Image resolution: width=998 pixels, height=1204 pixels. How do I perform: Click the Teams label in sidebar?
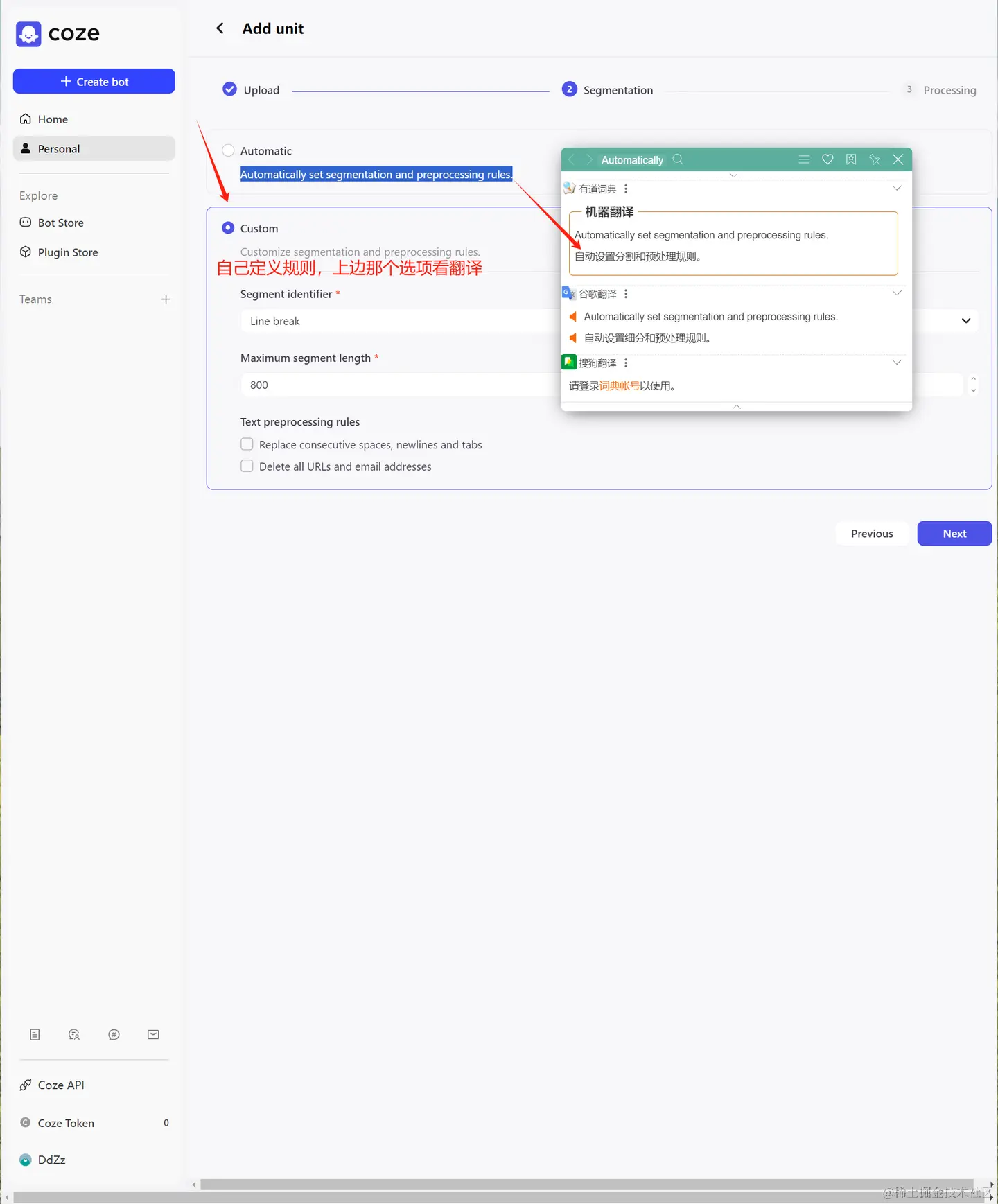(x=35, y=299)
